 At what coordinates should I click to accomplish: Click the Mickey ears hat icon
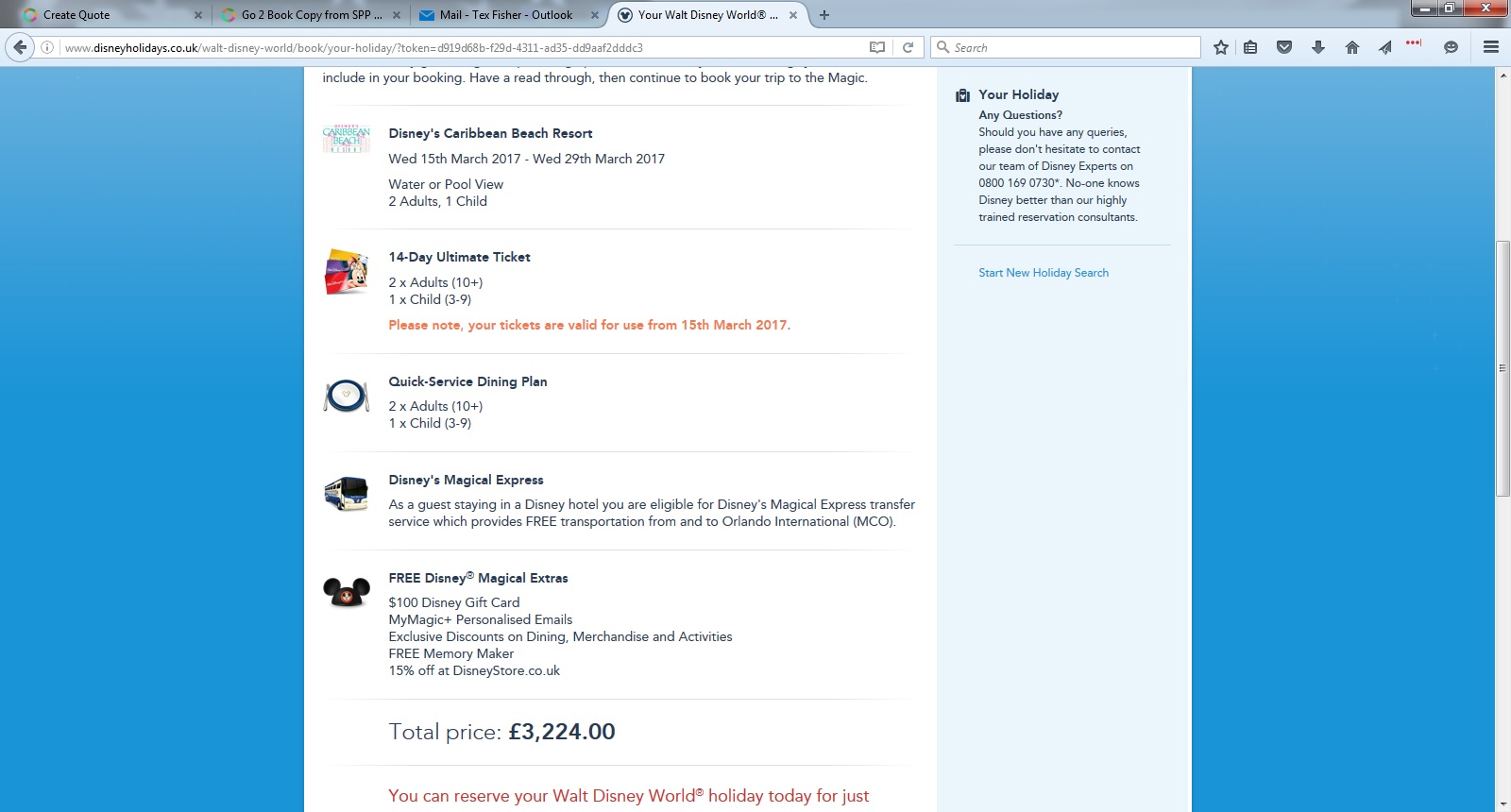click(347, 592)
